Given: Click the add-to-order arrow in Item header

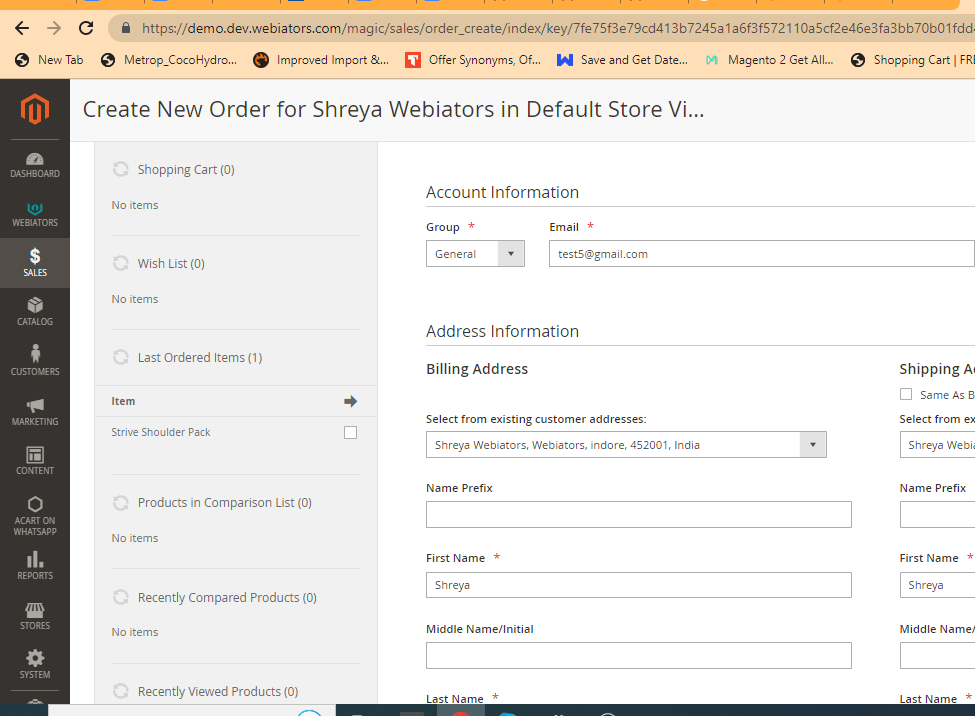Looking at the screenshot, I should tap(351, 401).
